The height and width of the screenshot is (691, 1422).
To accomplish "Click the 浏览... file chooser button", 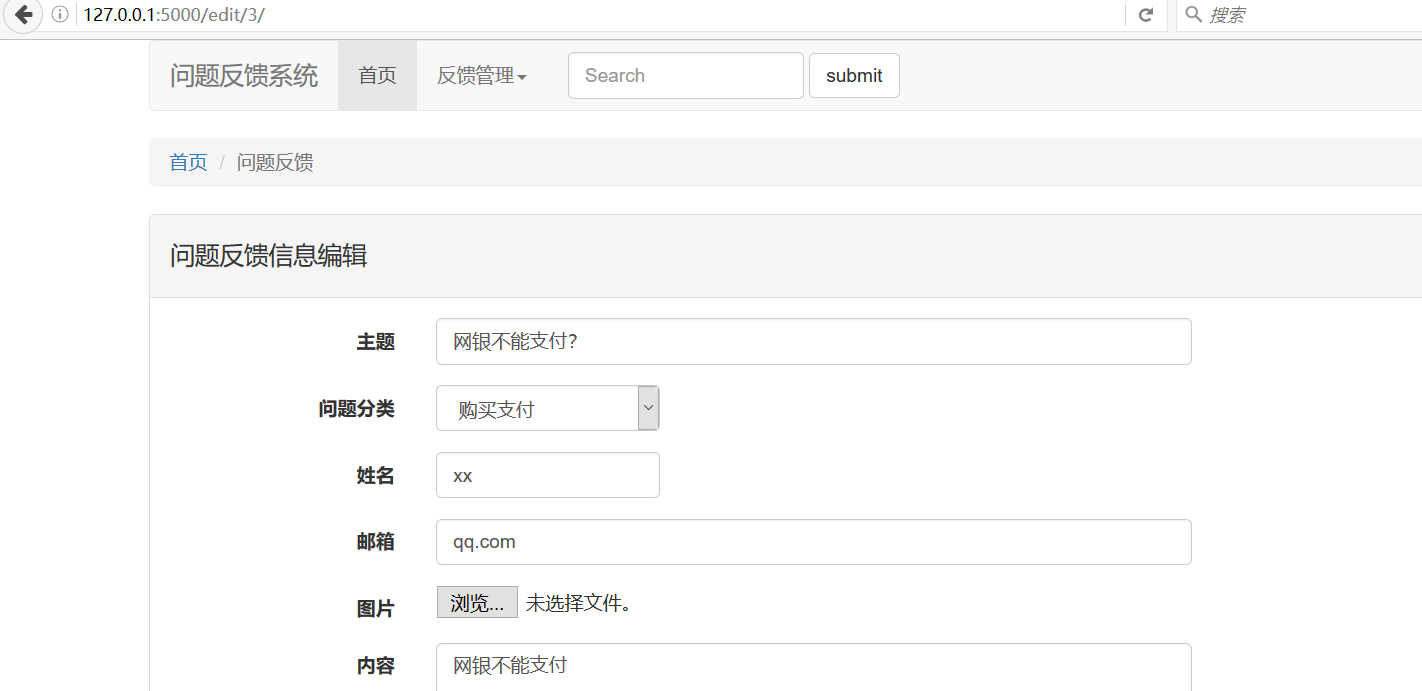I will pyautogui.click(x=477, y=602).
